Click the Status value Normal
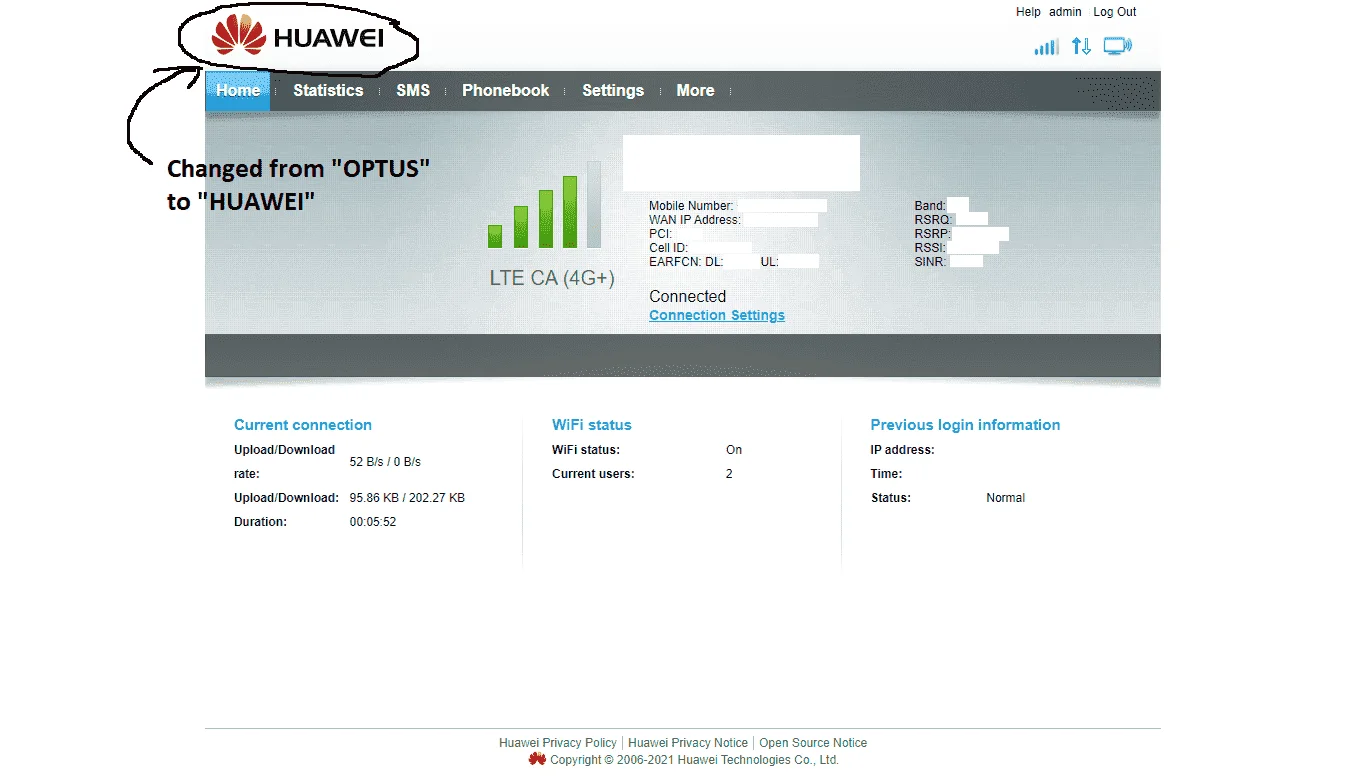The image size is (1366, 778). (x=1005, y=498)
